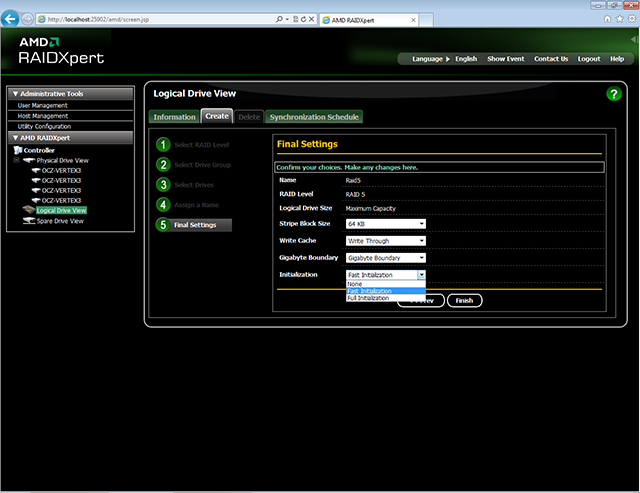
Task: Choose None in Initialization list
Action: (x=386, y=284)
